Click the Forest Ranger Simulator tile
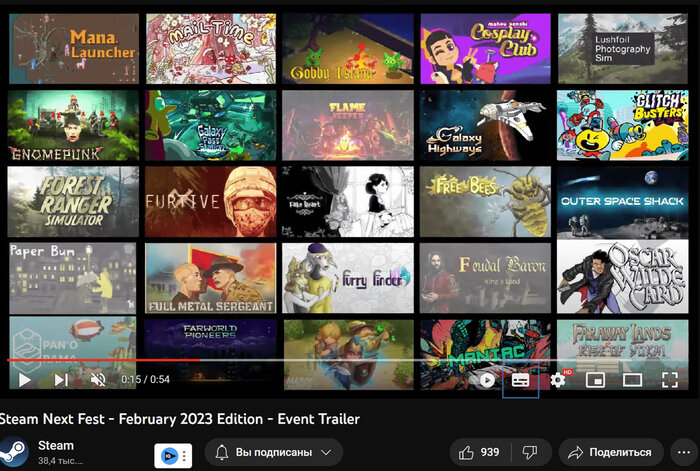 (x=73, y=202)
